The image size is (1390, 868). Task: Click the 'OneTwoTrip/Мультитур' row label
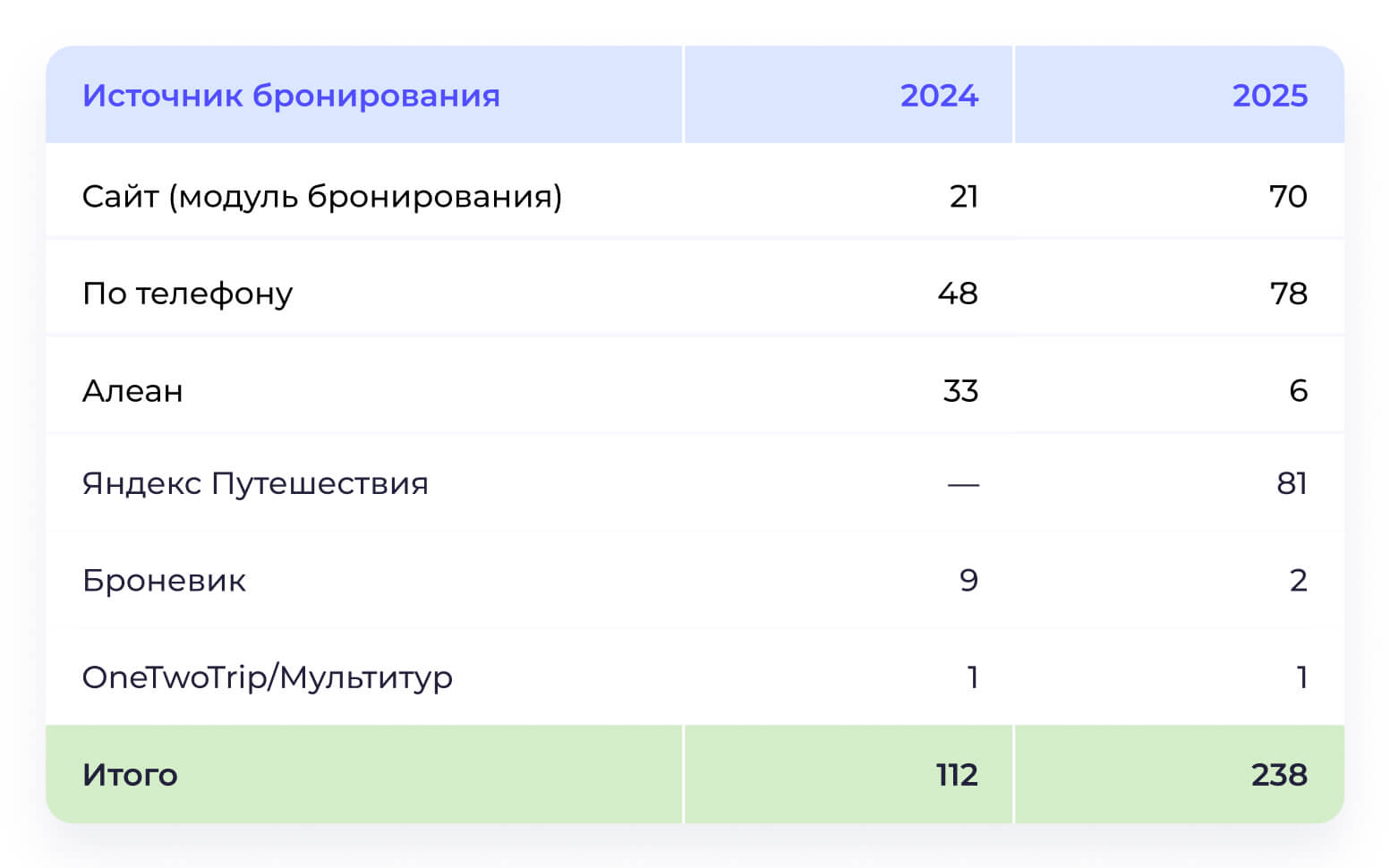[x=268, y=677]
